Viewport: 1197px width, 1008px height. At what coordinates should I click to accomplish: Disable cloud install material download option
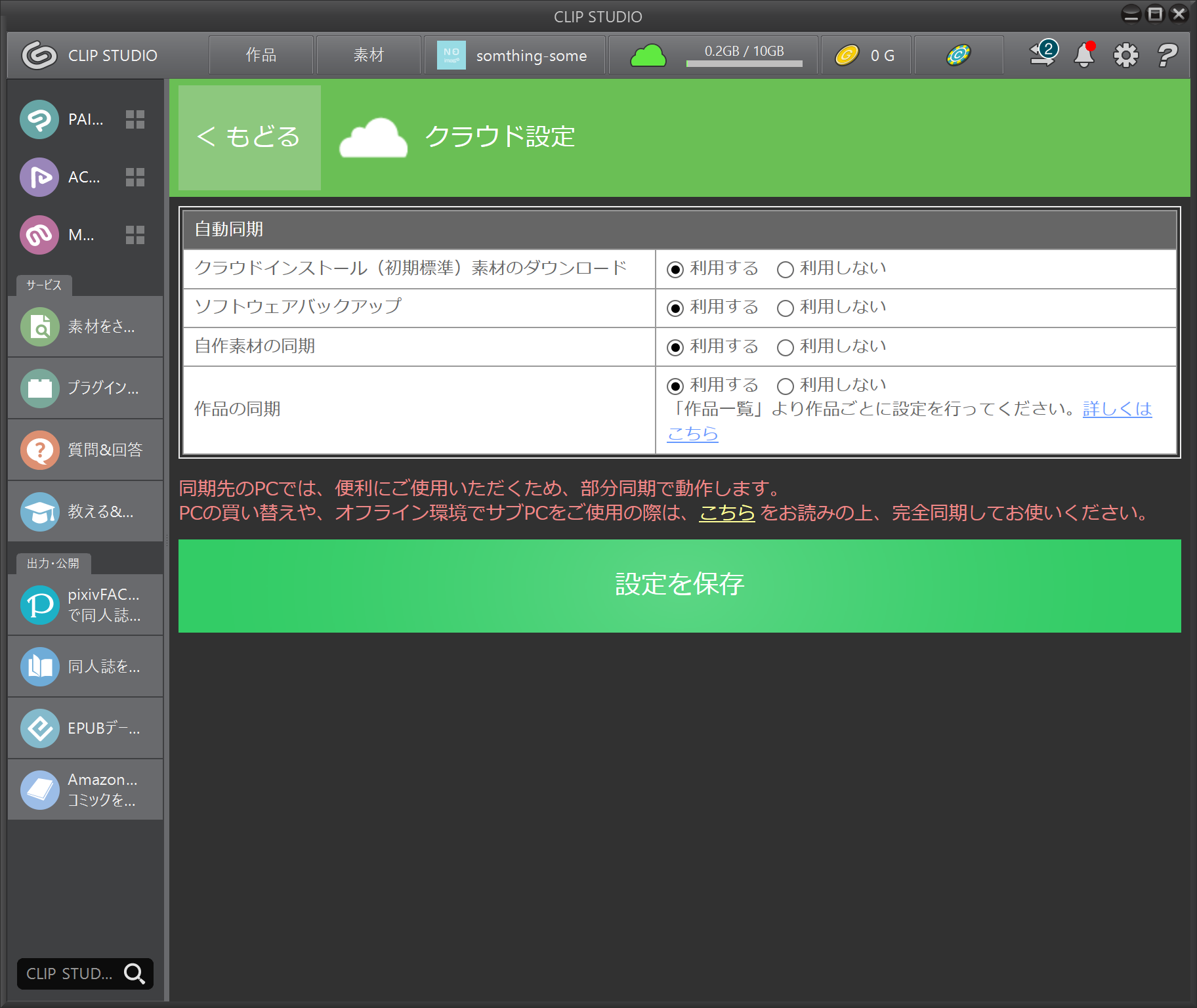786,270
